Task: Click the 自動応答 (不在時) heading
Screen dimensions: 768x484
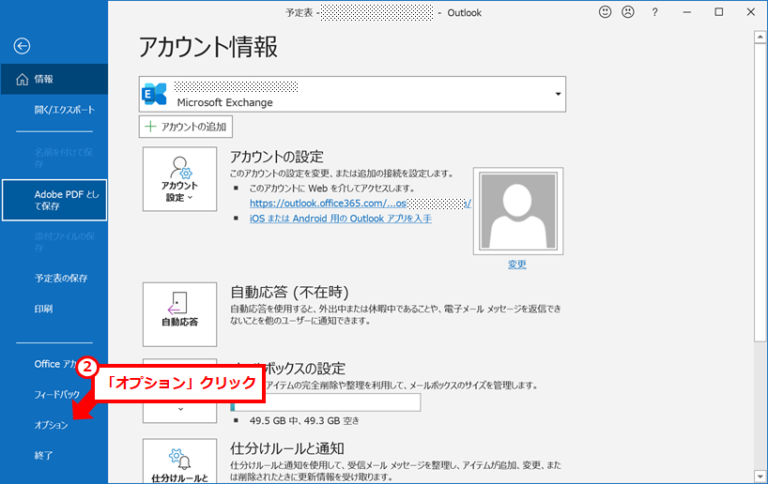Action: coord(289,292)
